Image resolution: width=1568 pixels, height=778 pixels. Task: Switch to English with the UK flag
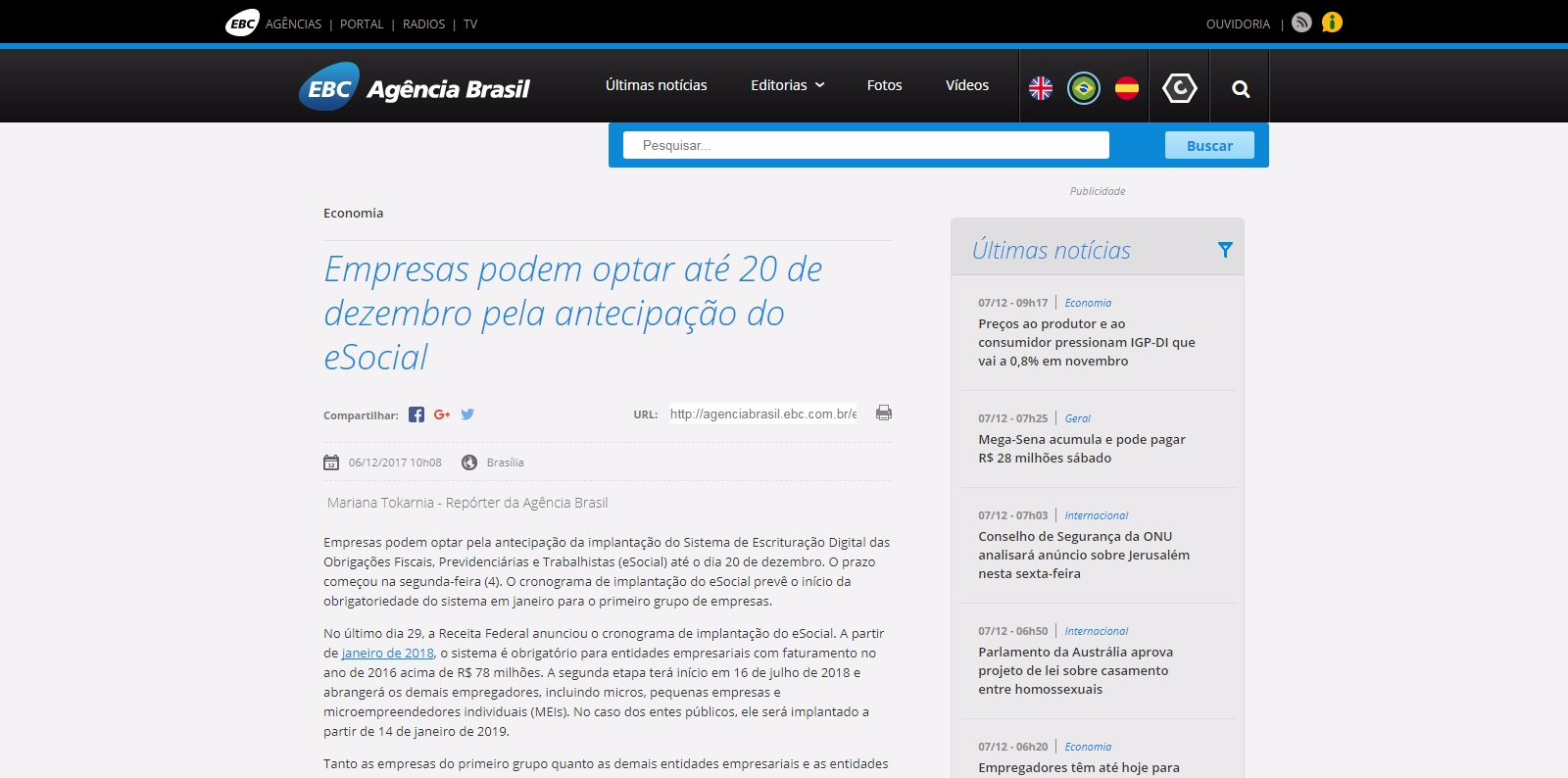[x=1041, y=88]
